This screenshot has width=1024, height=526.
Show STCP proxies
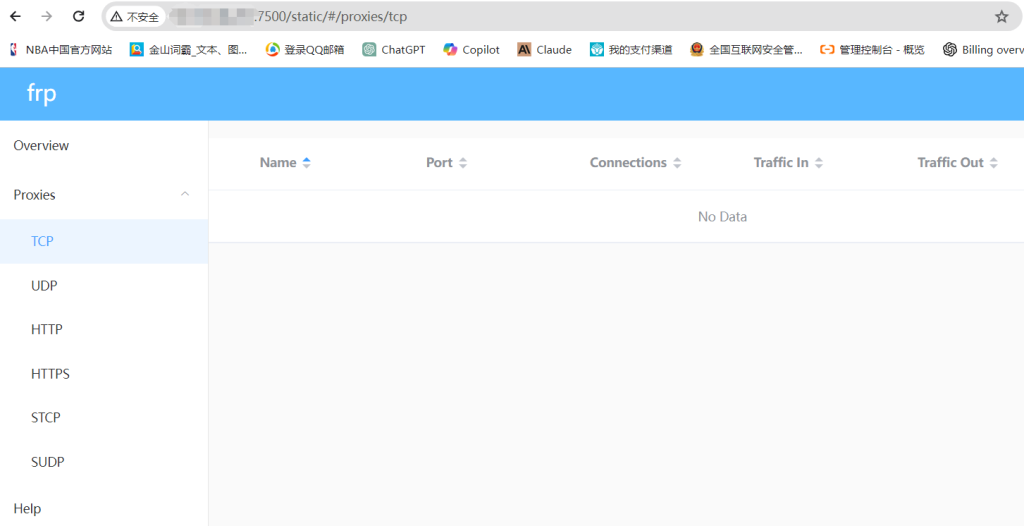(46, 418)
